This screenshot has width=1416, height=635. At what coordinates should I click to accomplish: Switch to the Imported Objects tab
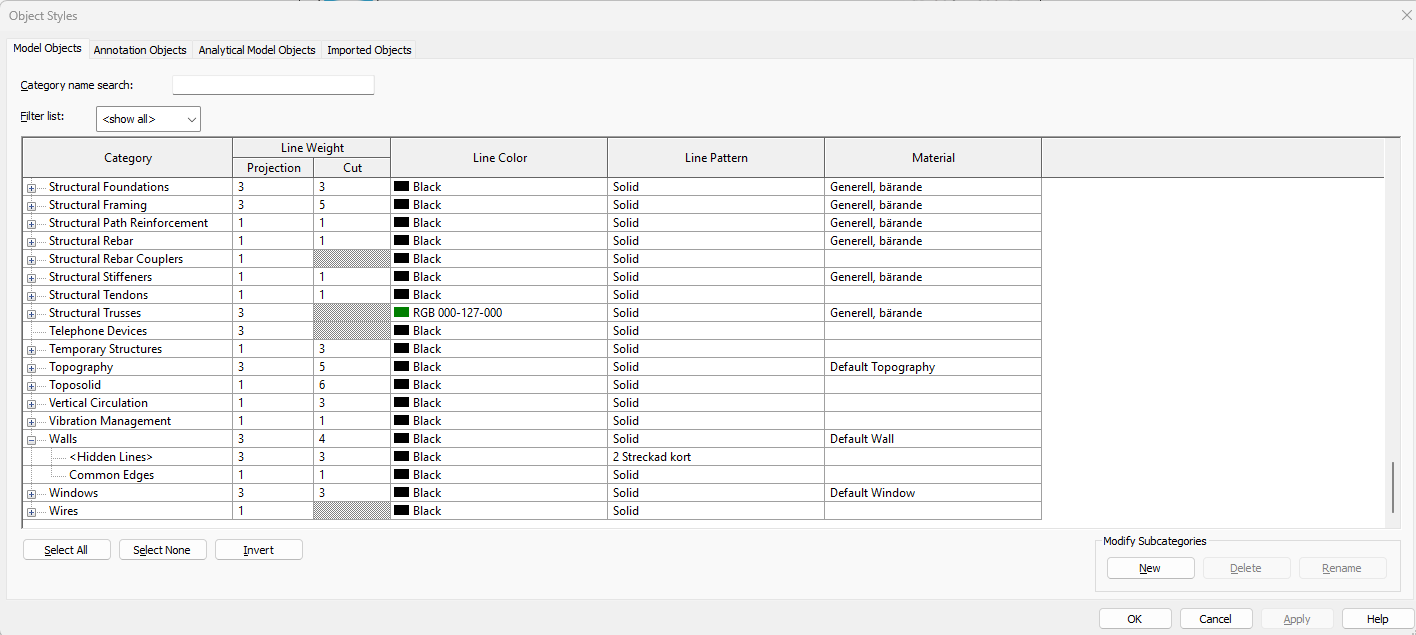369,49
